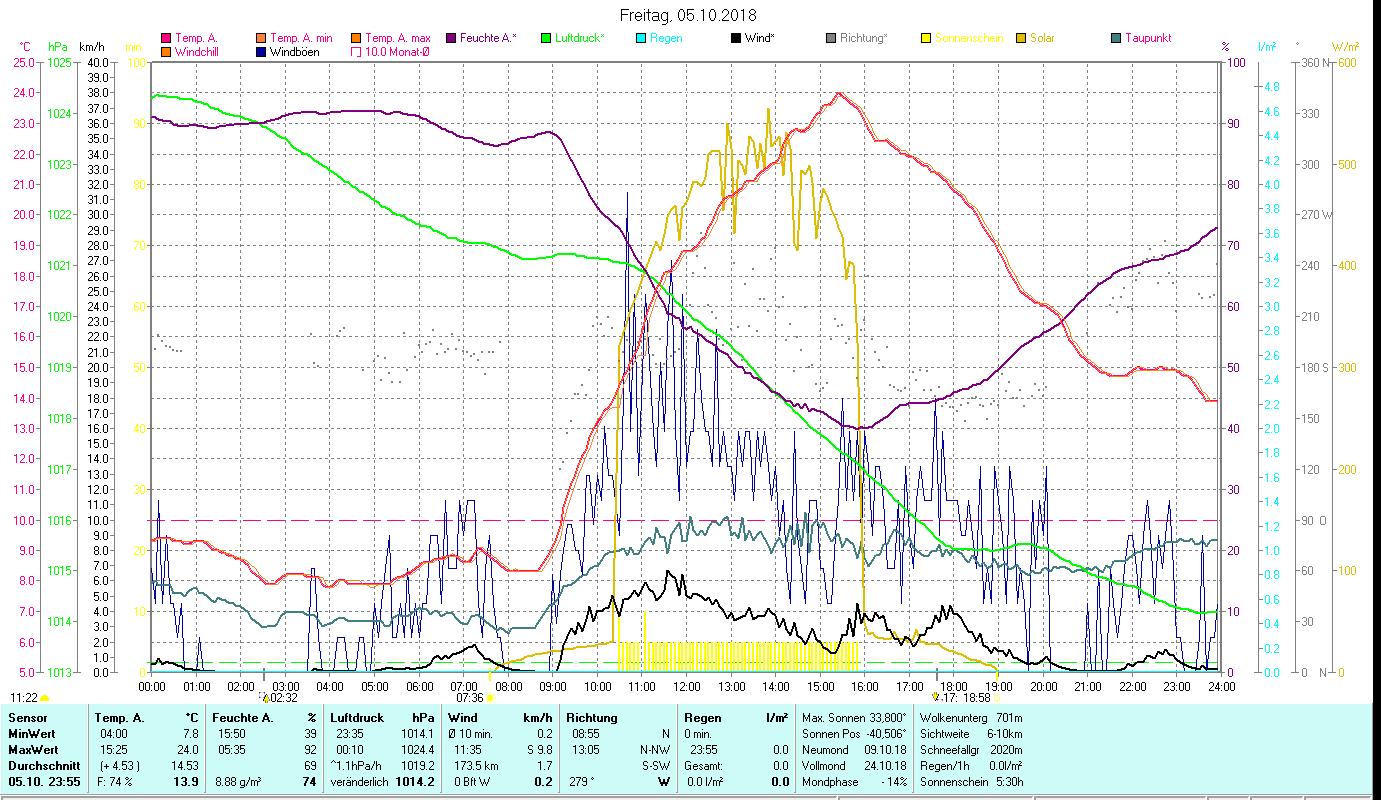Click the chart title Freitag, 05.10.2018

pyautogui.click(x=688, y=15)
